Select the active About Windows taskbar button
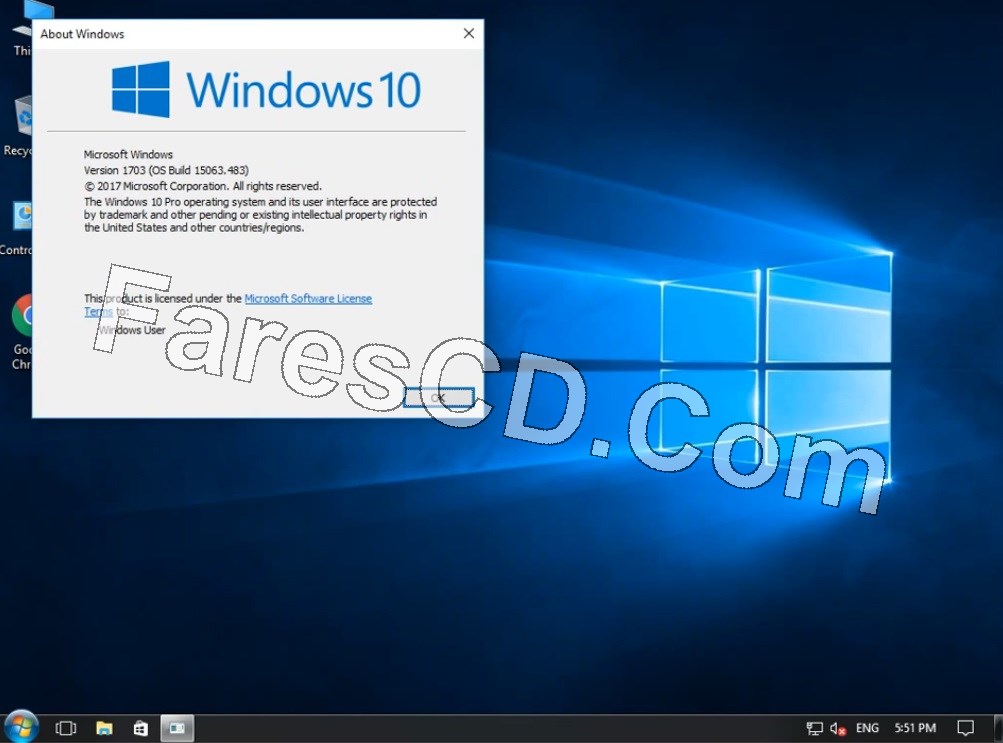Screen dimensions: 1003x743 (177, 728)
